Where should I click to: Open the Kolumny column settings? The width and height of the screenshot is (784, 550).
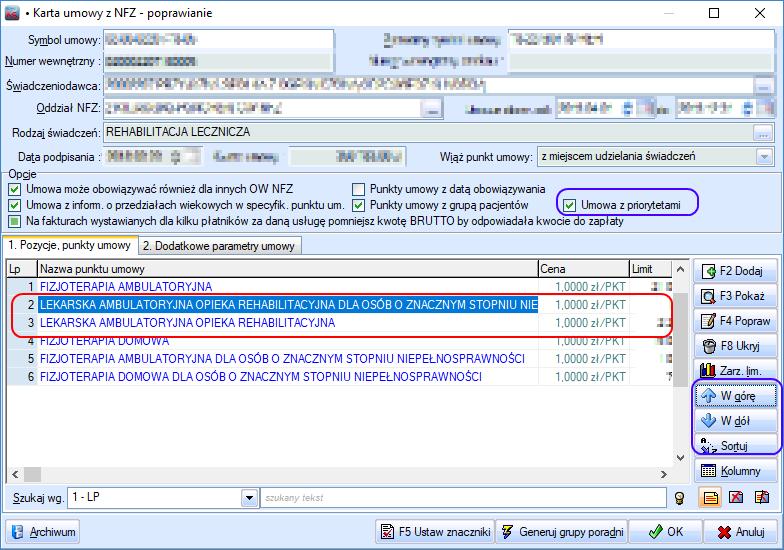(x=734, y=471)
